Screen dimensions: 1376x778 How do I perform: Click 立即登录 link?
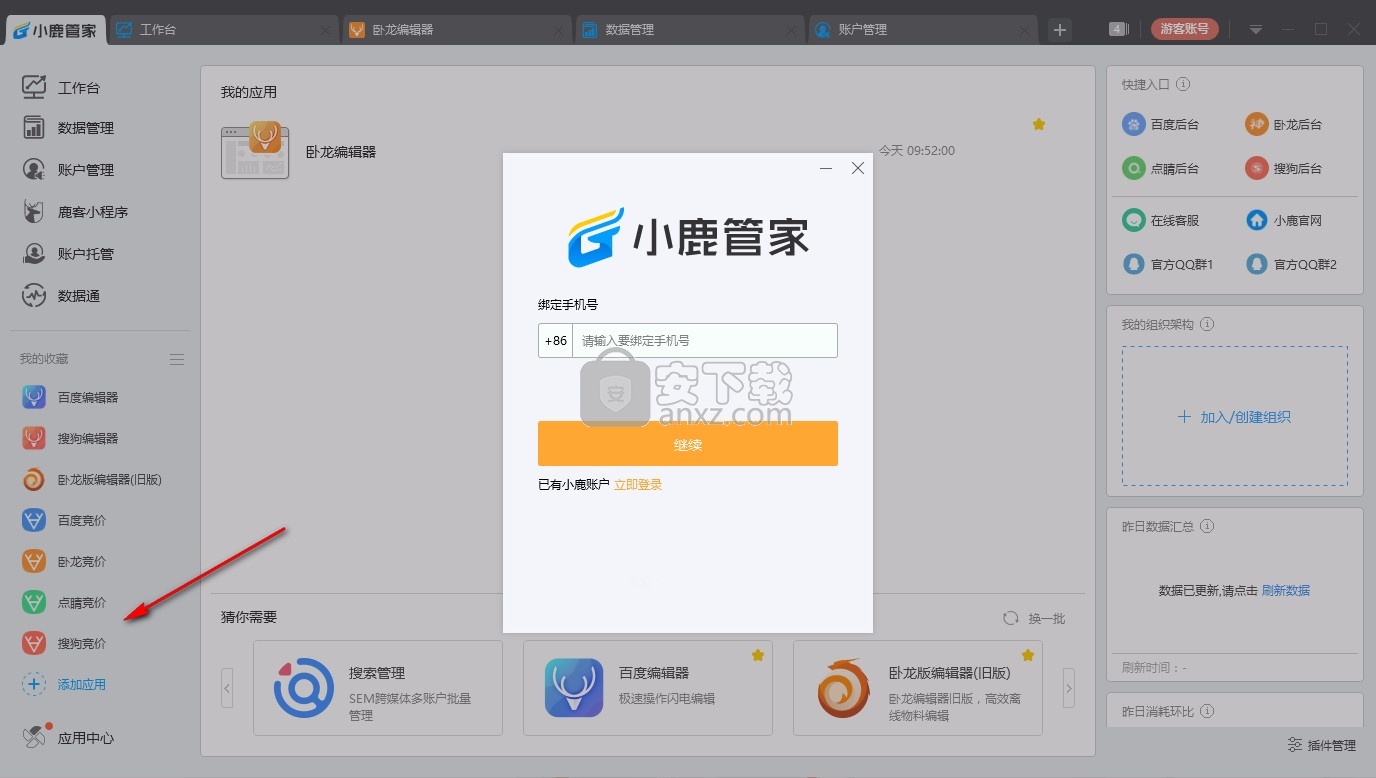click(x=638, y=484)
